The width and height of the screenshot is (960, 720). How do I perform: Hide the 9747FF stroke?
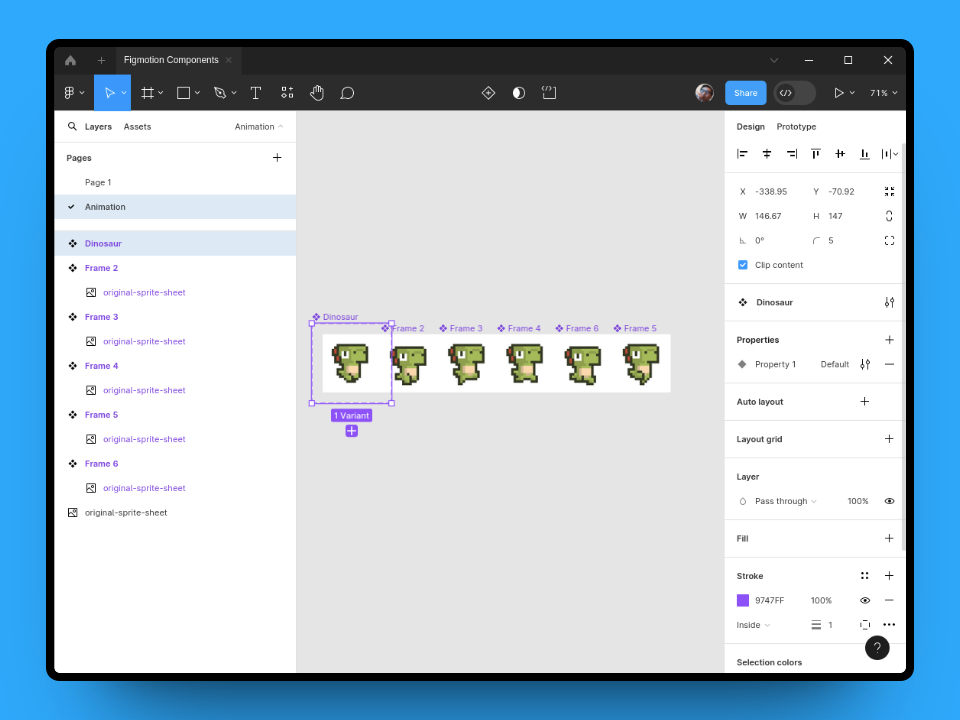(x=864, y=600)
